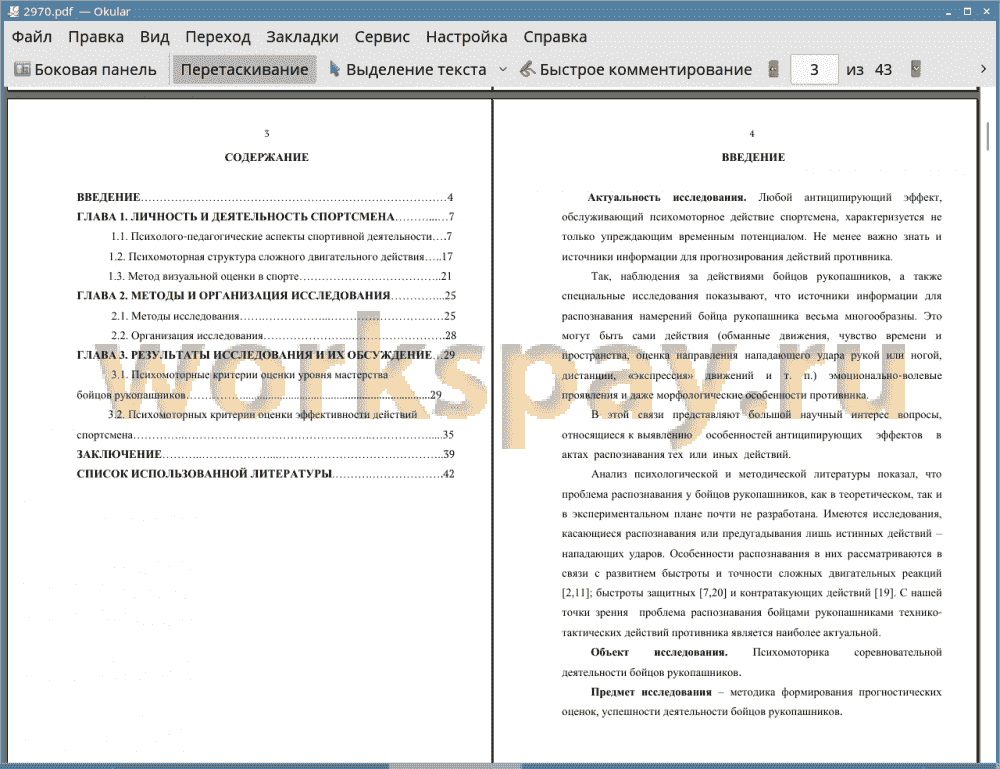Activate Перетаскивание browse mode
This screenshot has height=769, width=1000.
[x=244, y=70]
